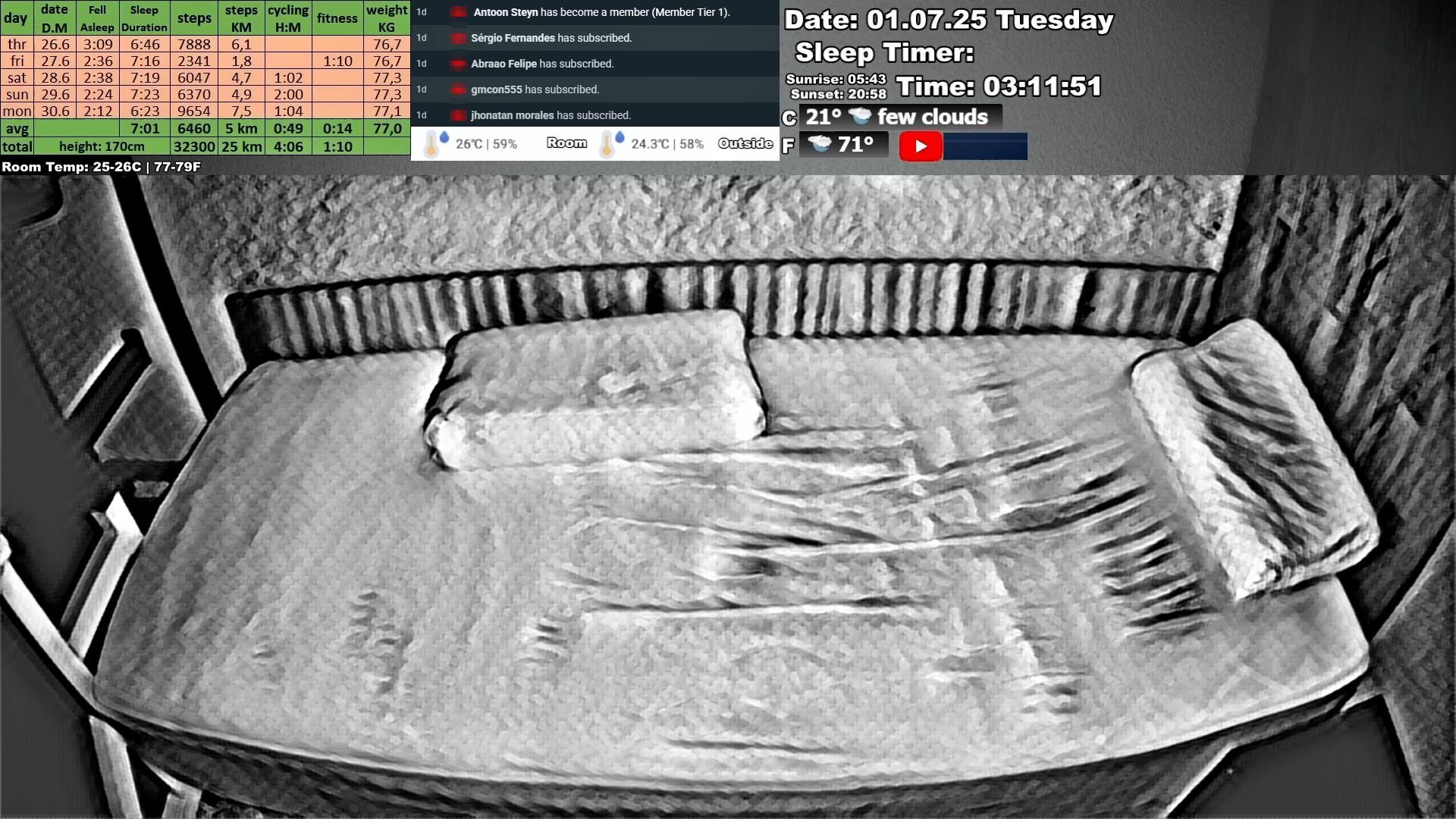The height and width of the screenshot is (819, 1456).
Task: Click the 'thr' day cell
Action: pyautogui.click(x=17, y=44)
